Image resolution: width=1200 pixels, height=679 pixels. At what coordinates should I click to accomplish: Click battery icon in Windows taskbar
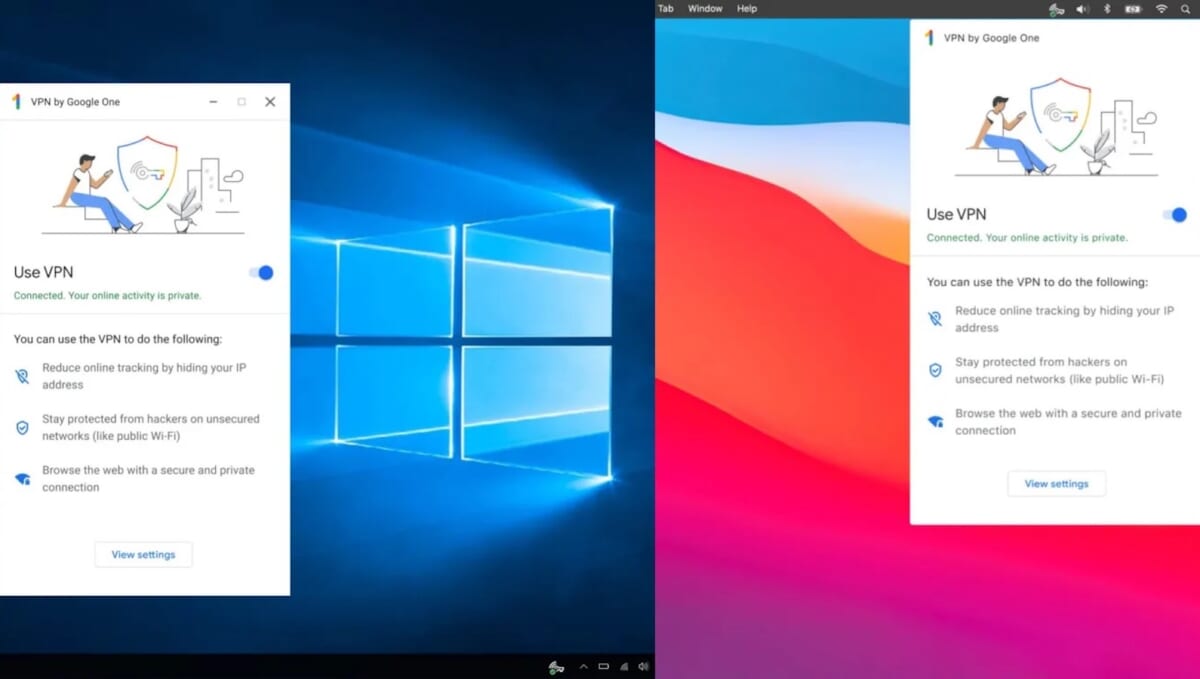click(603, 666)
